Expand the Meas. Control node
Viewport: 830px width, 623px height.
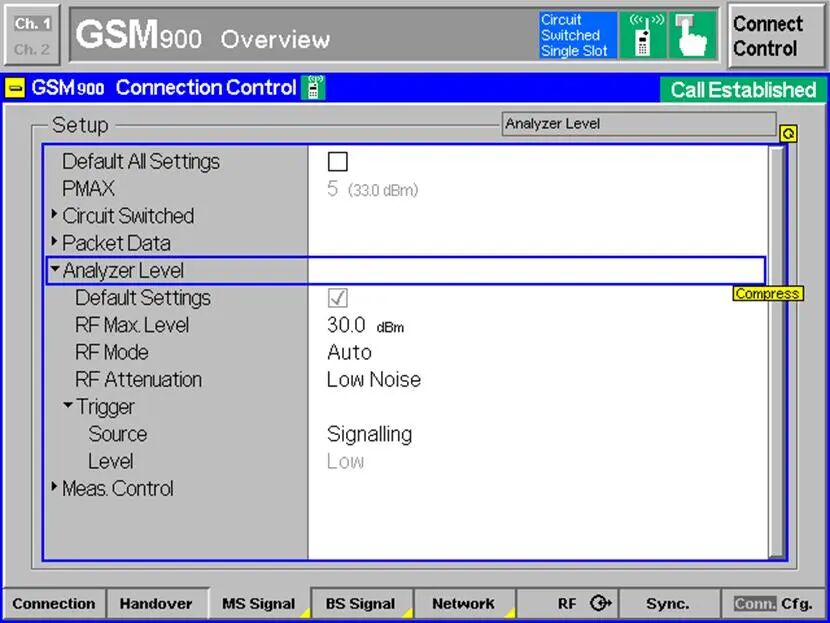(x=55, y=486)
